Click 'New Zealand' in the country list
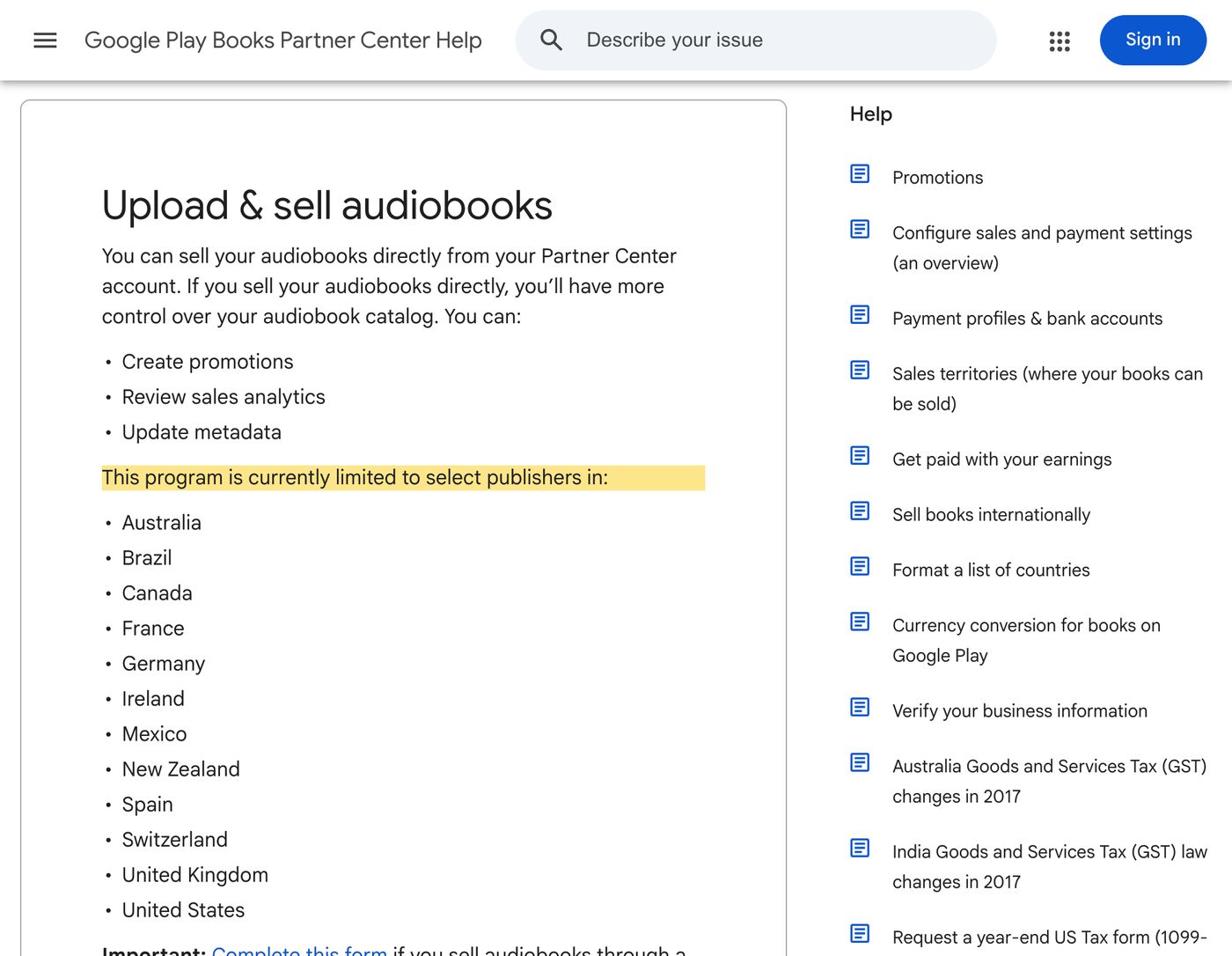 [x=181, y=769]
